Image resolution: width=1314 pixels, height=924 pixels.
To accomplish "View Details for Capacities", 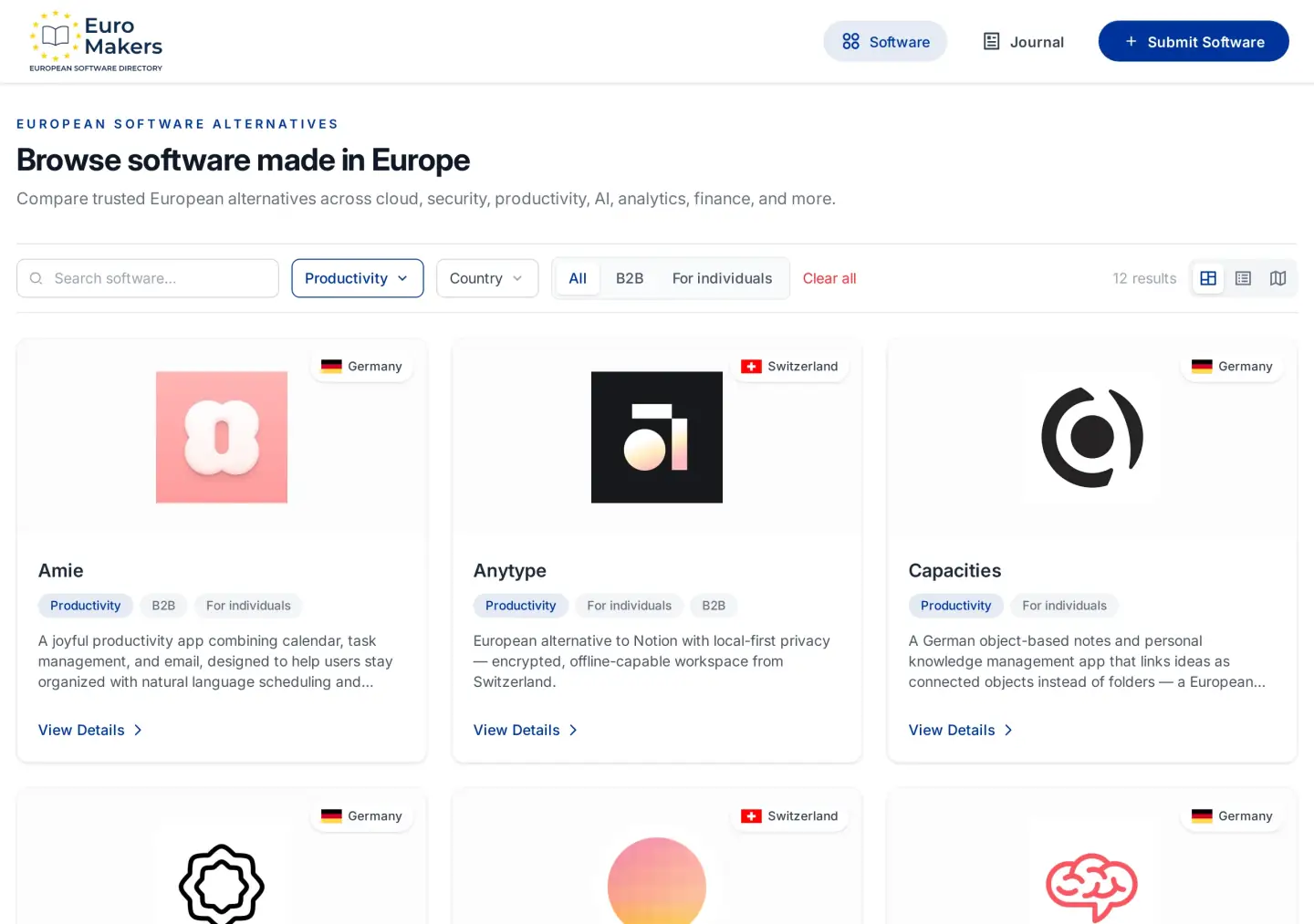I will (x=961, y=730).
